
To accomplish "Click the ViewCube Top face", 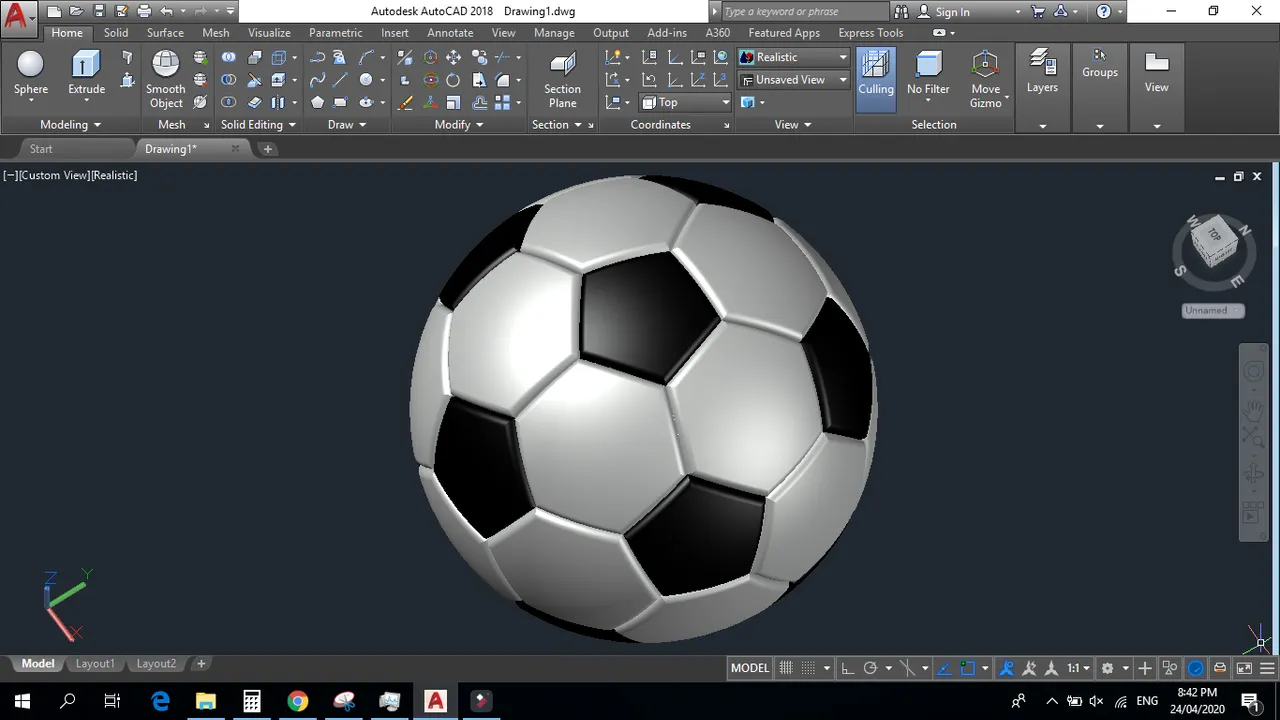I will 1214,234.
